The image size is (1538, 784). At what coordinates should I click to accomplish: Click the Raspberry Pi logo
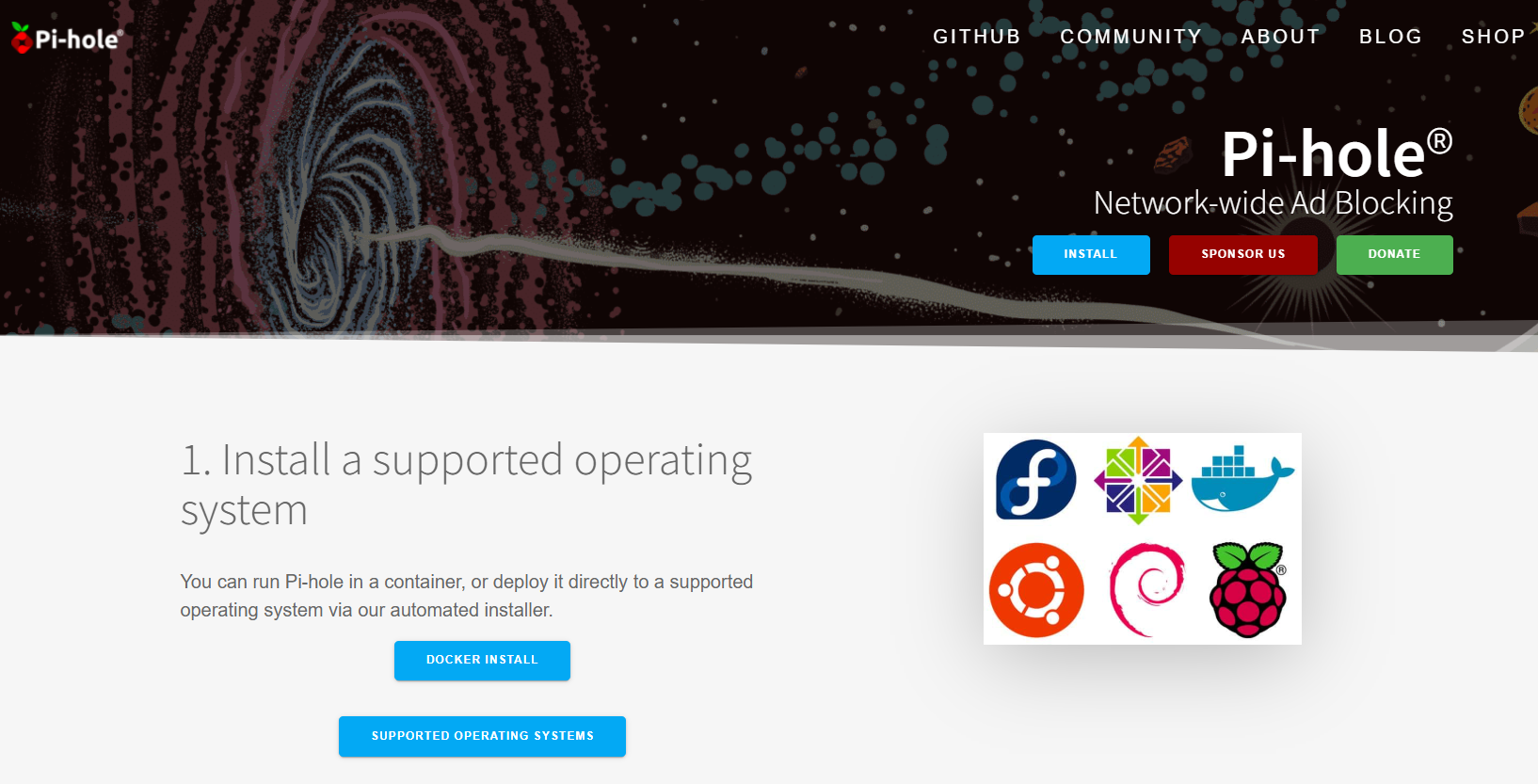click(1248, 590)
